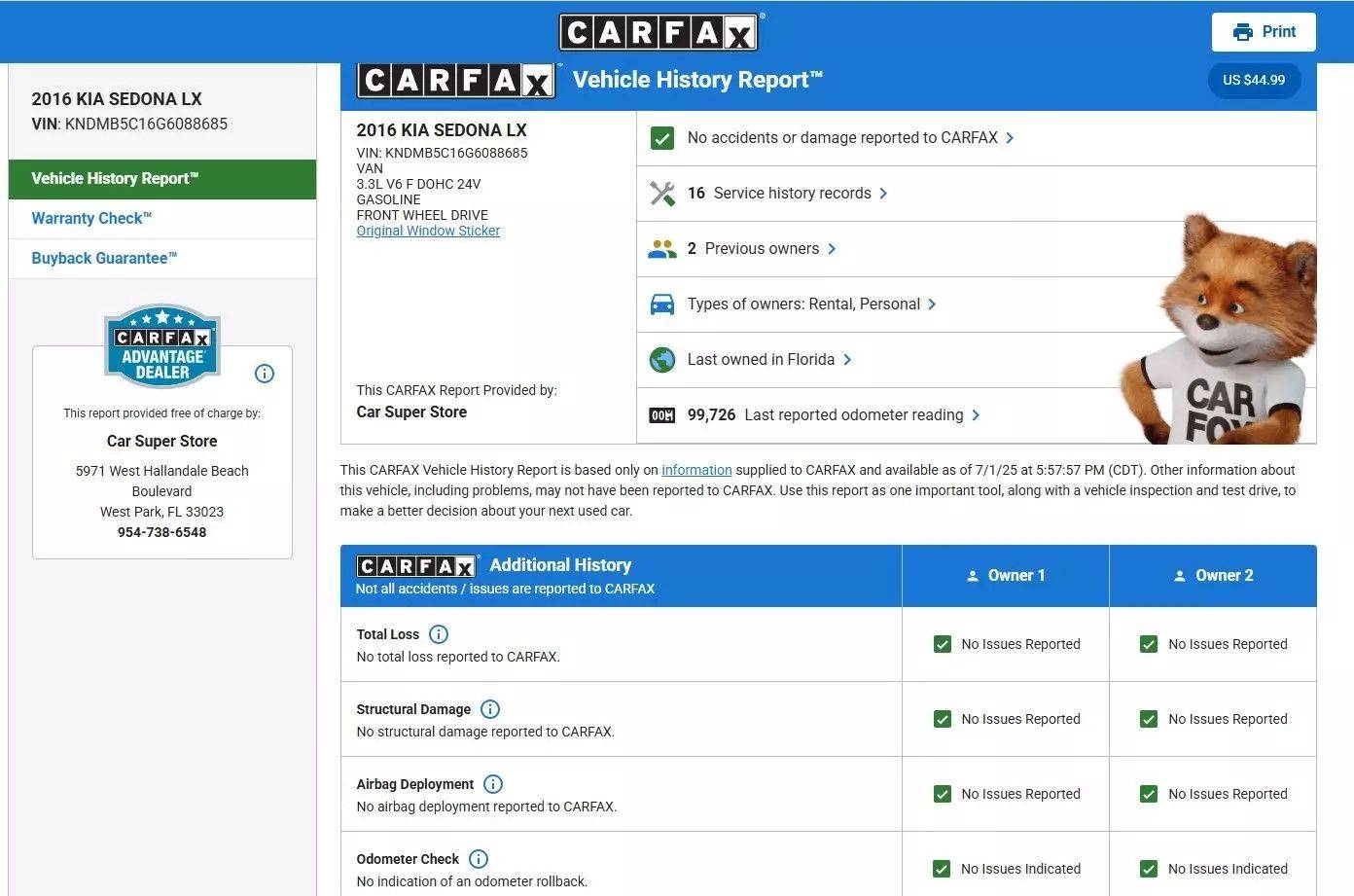
Task: Click 'No total loss reported to CARFAX.' text
Action: coord(458,657)
